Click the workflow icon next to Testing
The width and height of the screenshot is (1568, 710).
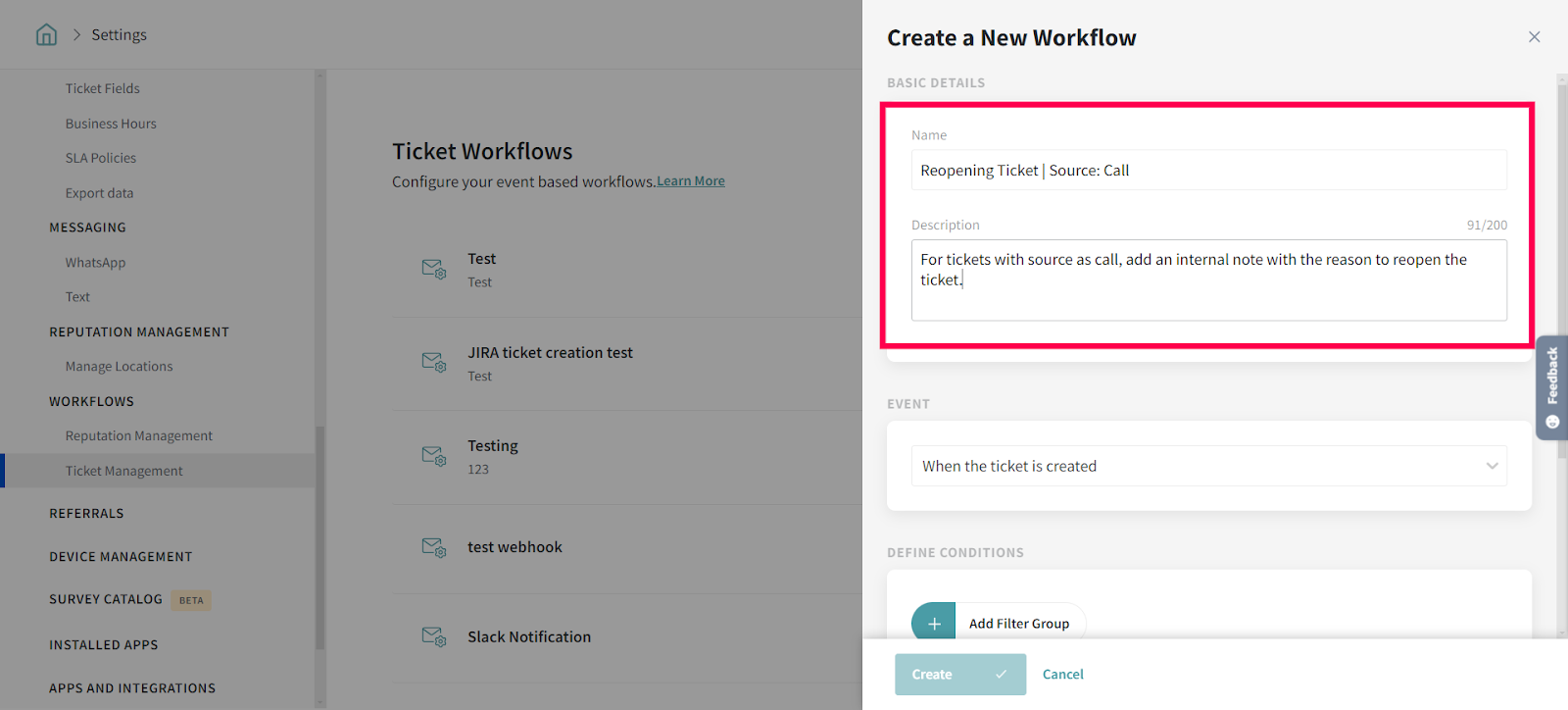click(433, 456)
